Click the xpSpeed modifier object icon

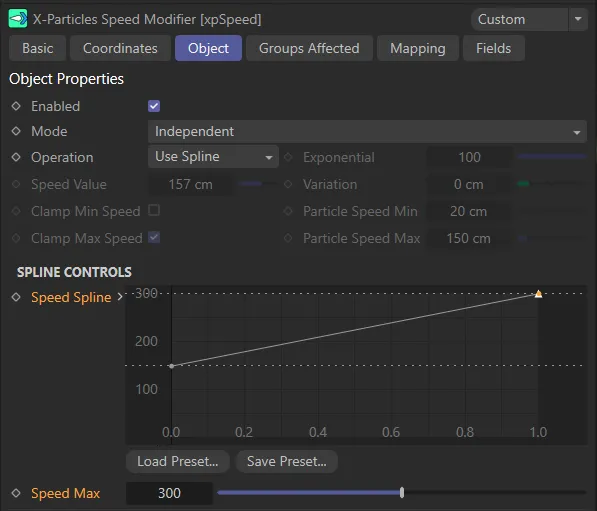coord(18,19)
